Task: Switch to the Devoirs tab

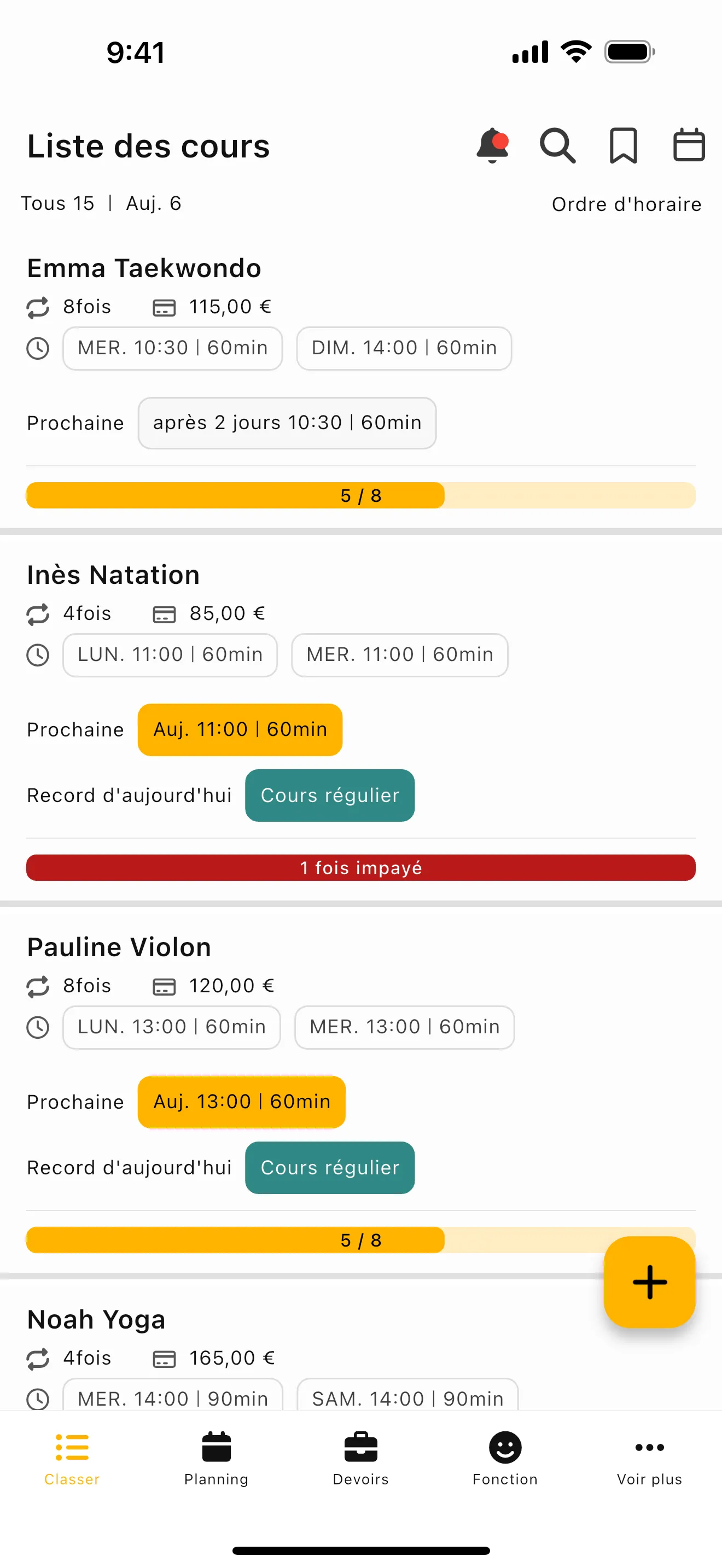Action: click(360, 1458)
